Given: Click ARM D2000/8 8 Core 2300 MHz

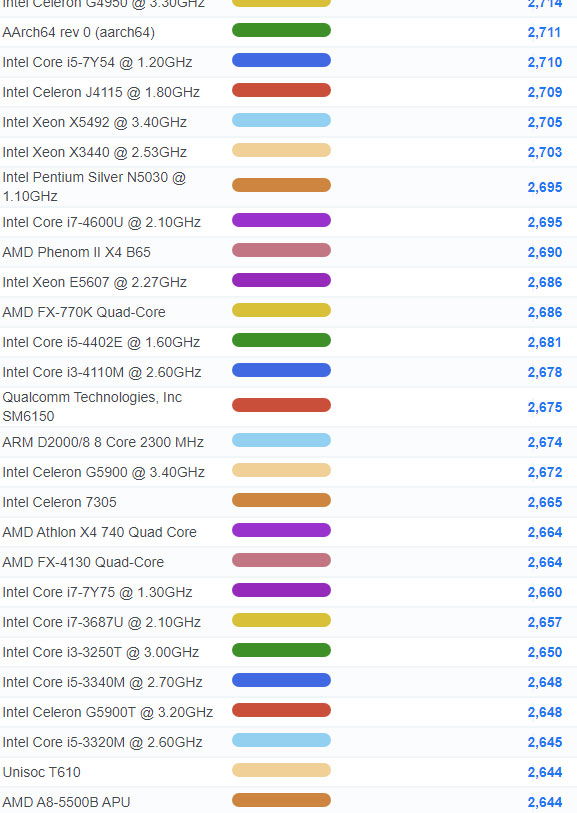Looking at the screenshot, I should 103,442.
